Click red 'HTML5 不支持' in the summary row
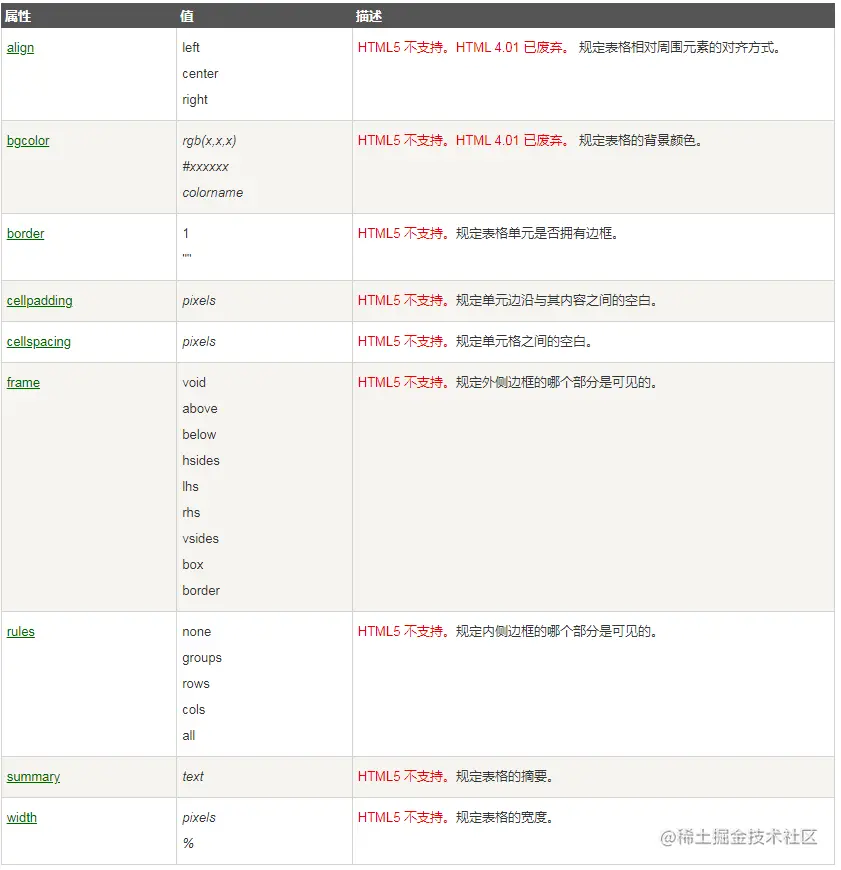Viewport: 841px width, 870px height. 401,777
